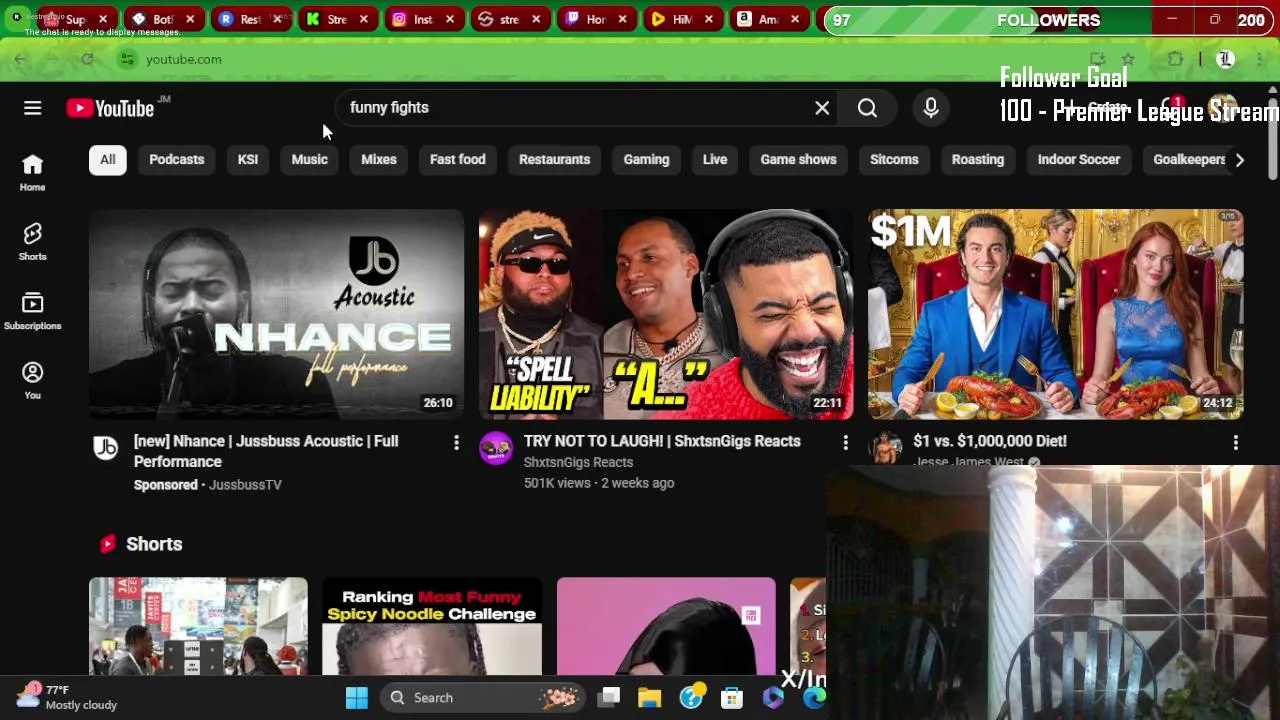Filter results by Live chip

(x=714, y=160)
